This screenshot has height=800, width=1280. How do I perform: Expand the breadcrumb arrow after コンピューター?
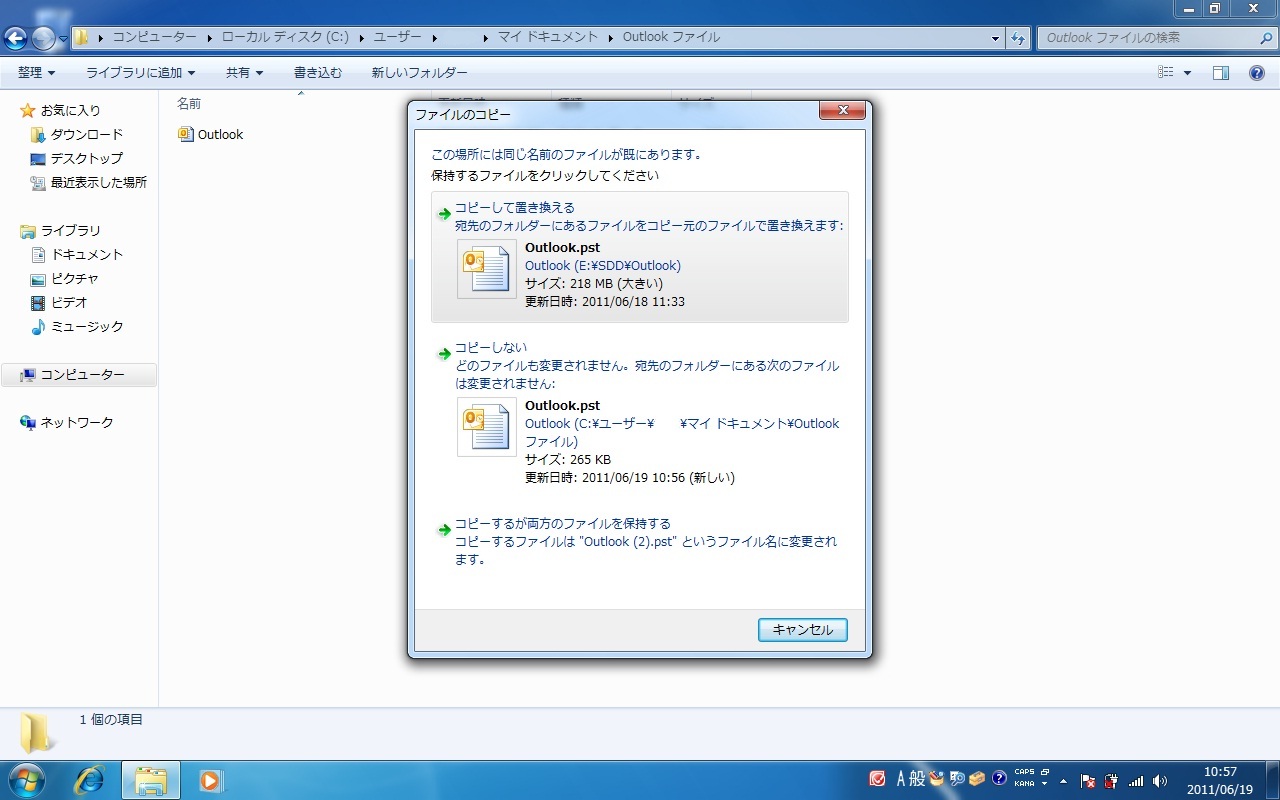pyautogui.click(x=210, y=38)
